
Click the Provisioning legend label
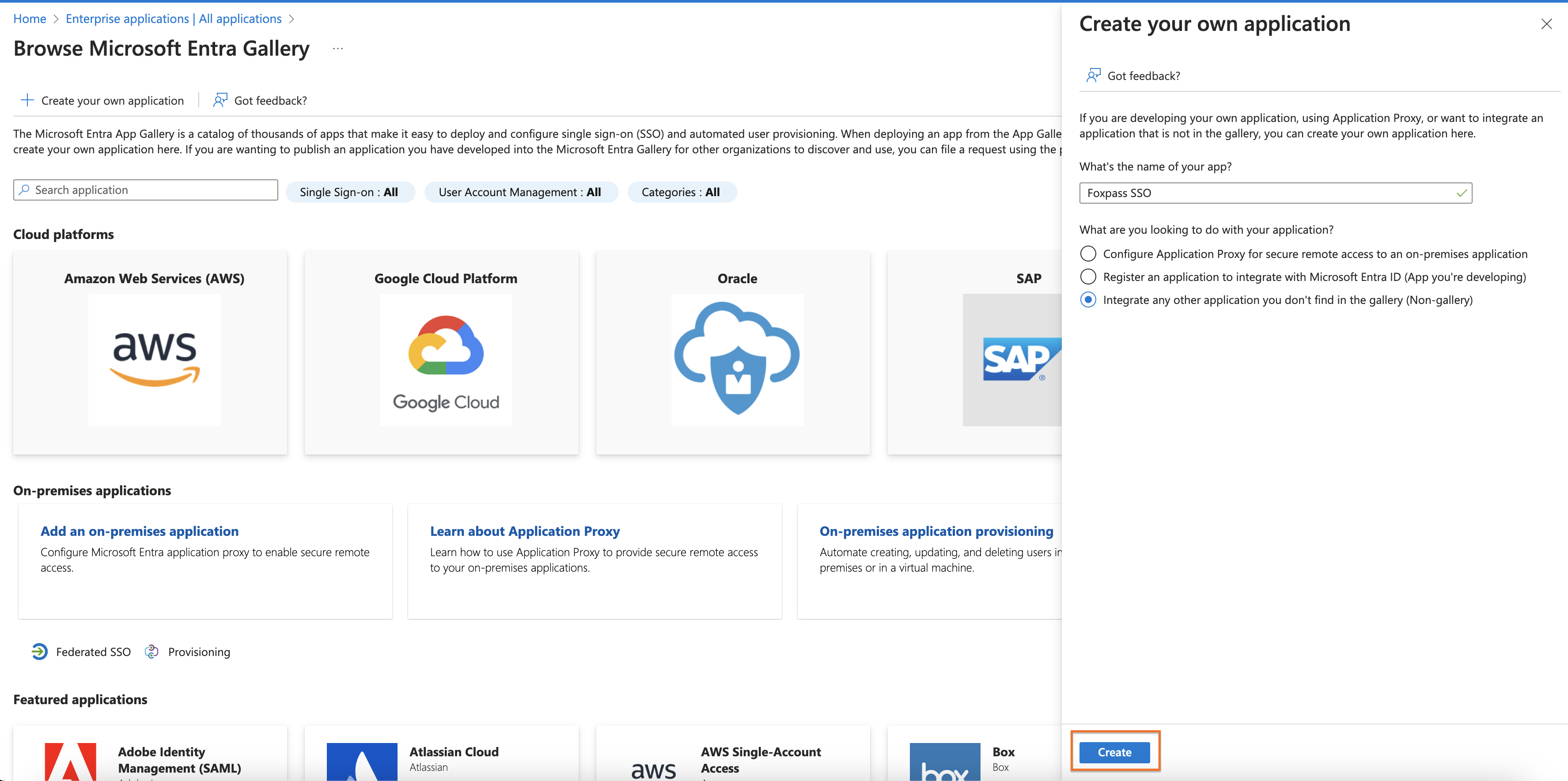[x=199, y=652]
